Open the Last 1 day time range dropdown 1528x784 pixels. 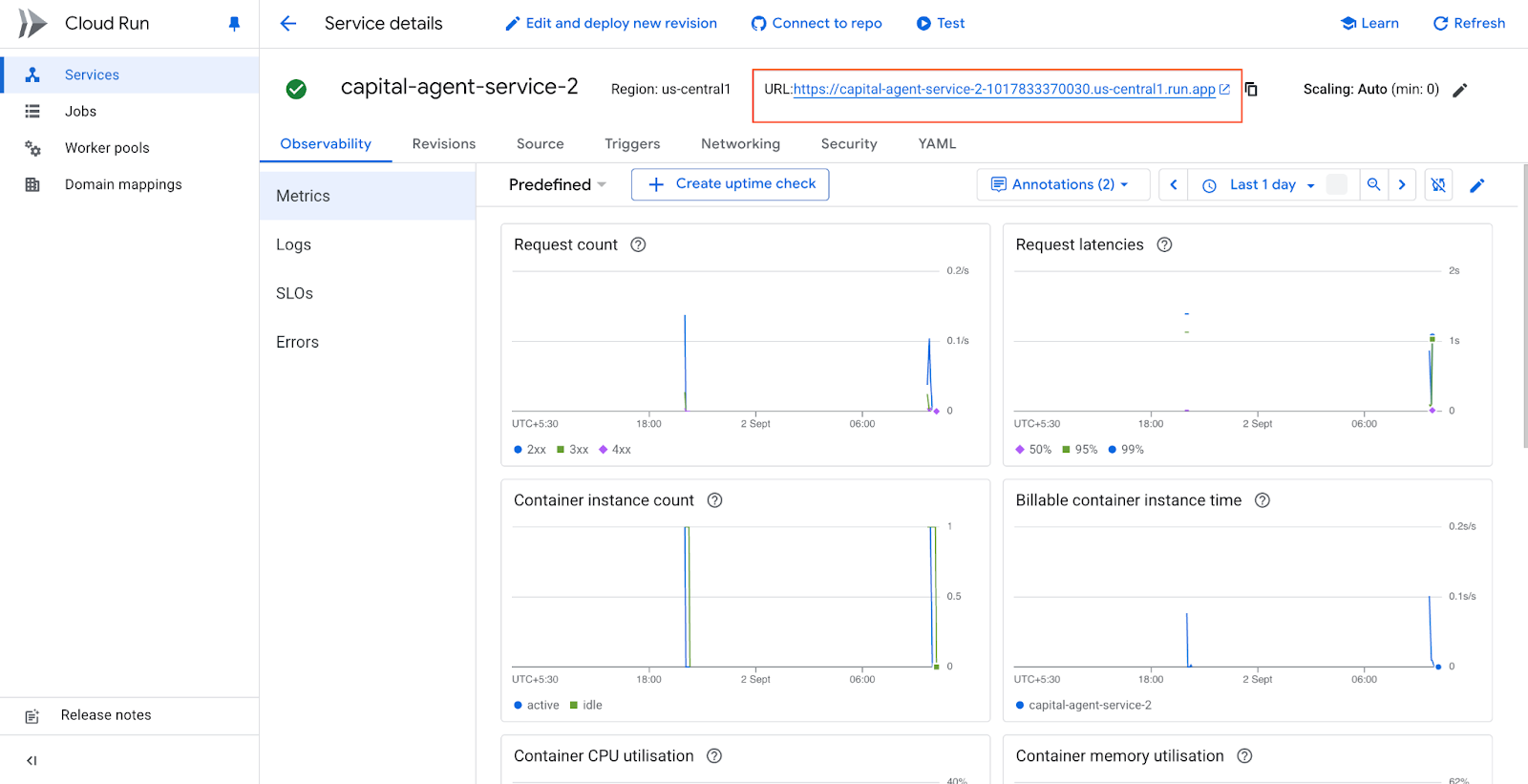click(1262, 185)
